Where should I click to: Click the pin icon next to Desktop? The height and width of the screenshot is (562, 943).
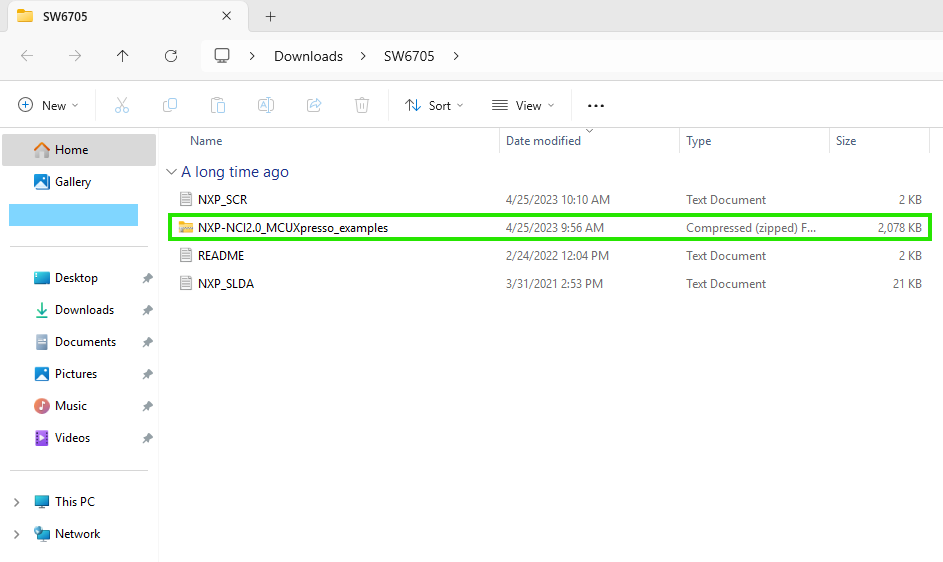pos(147,278)
